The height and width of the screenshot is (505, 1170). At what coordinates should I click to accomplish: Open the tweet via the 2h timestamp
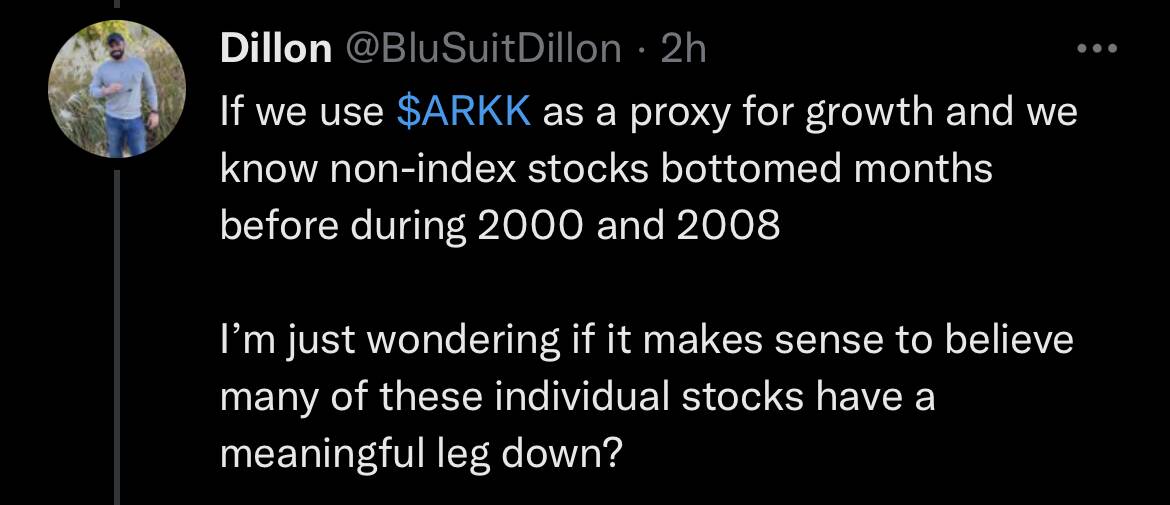pos(683,50)
